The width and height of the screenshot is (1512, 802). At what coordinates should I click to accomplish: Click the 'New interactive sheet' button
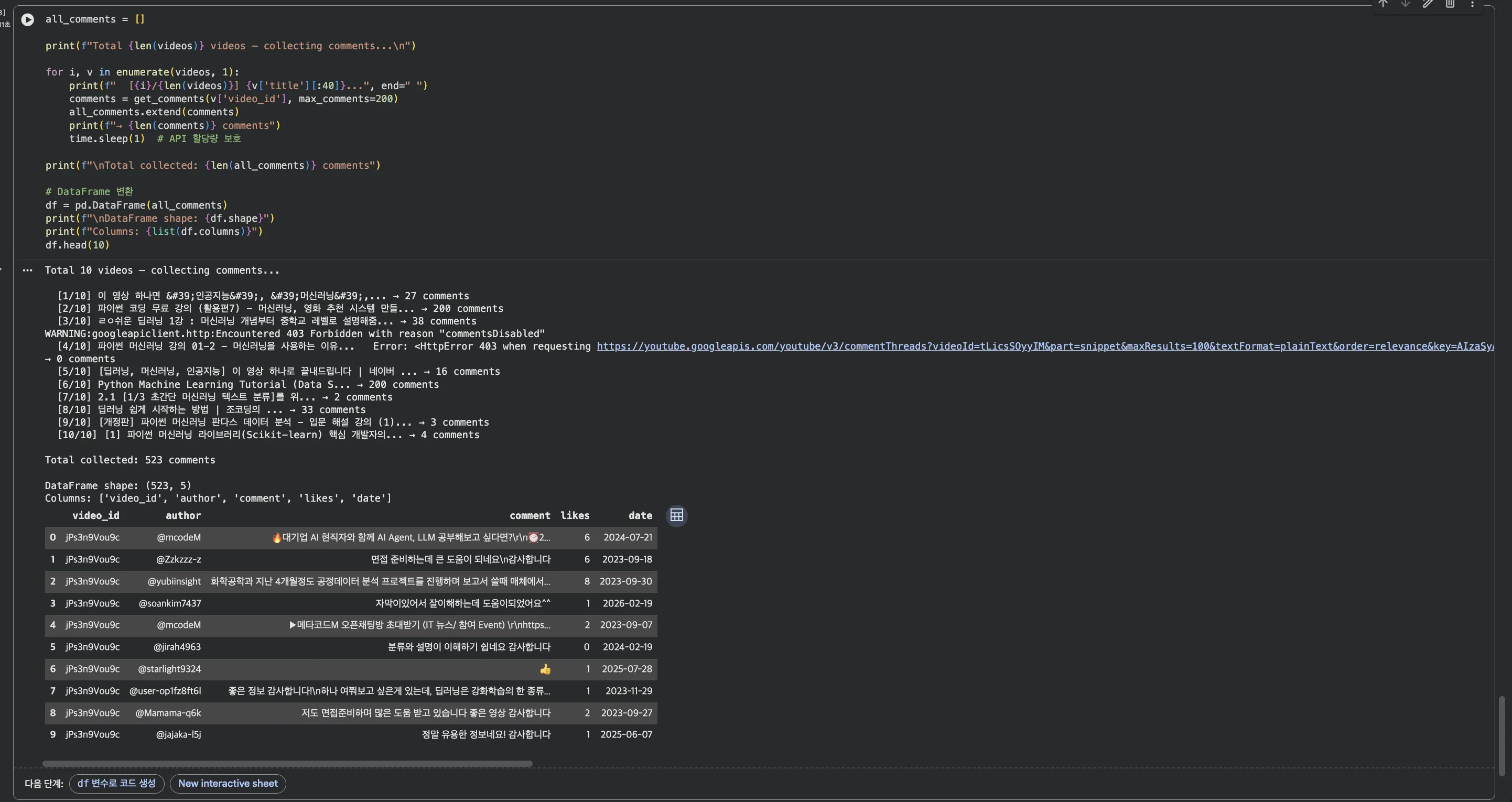228,783
